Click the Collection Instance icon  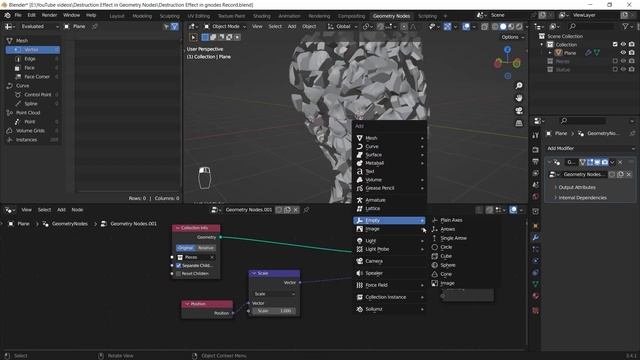pyautogui.click(x=360, y=297)
